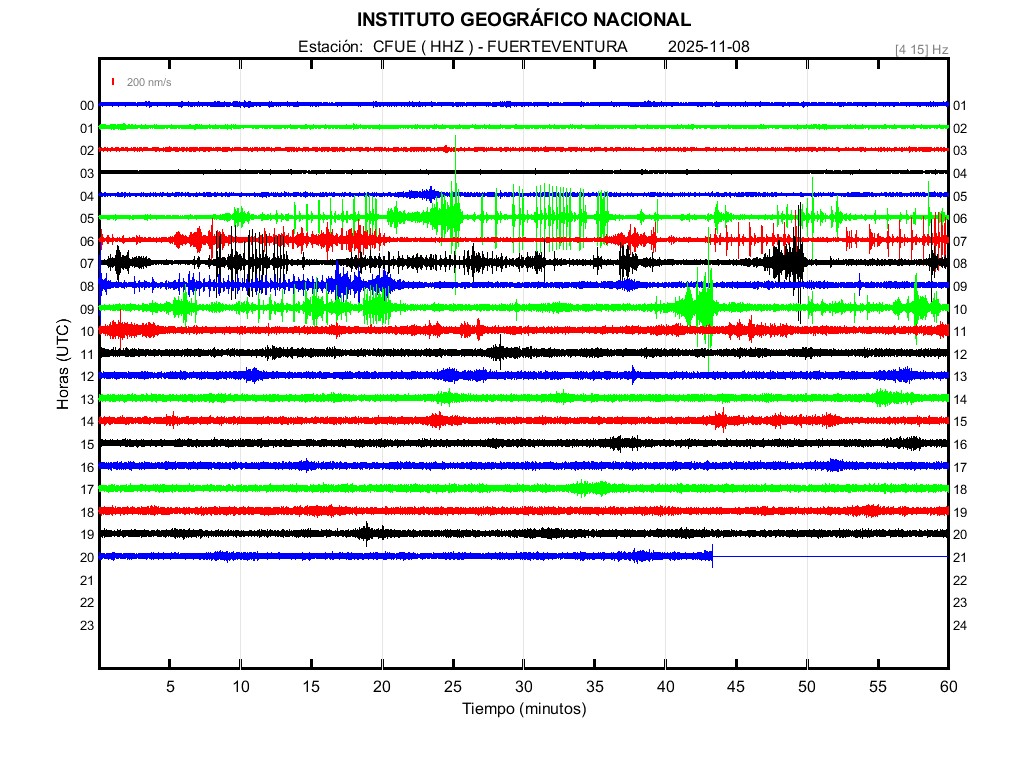Click the Horas (UTC) axis label
This screenshot has width=1024, height=768.
click(x=62, y=365)
